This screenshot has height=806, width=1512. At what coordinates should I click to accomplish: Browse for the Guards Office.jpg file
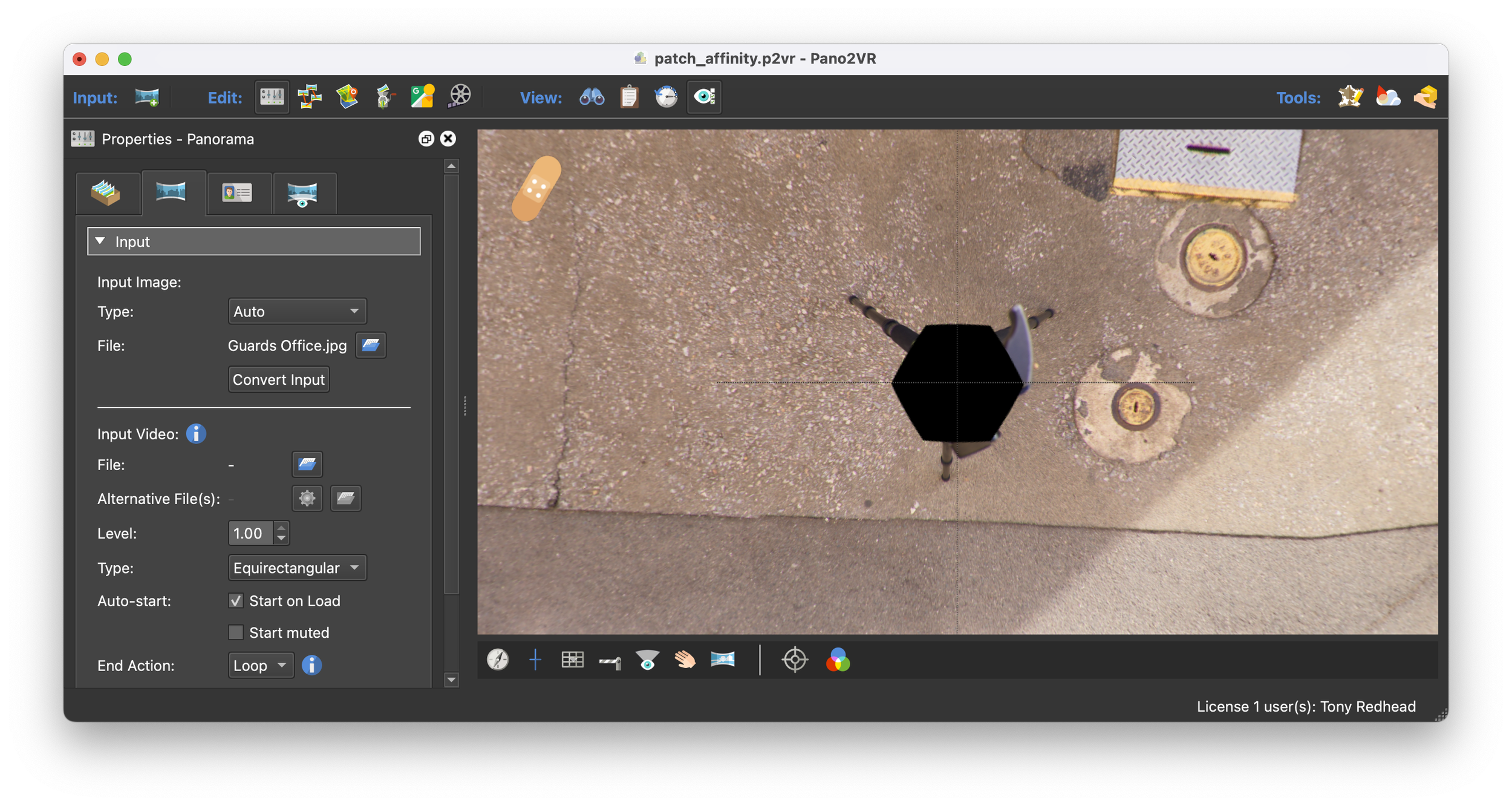coord(370,346)
